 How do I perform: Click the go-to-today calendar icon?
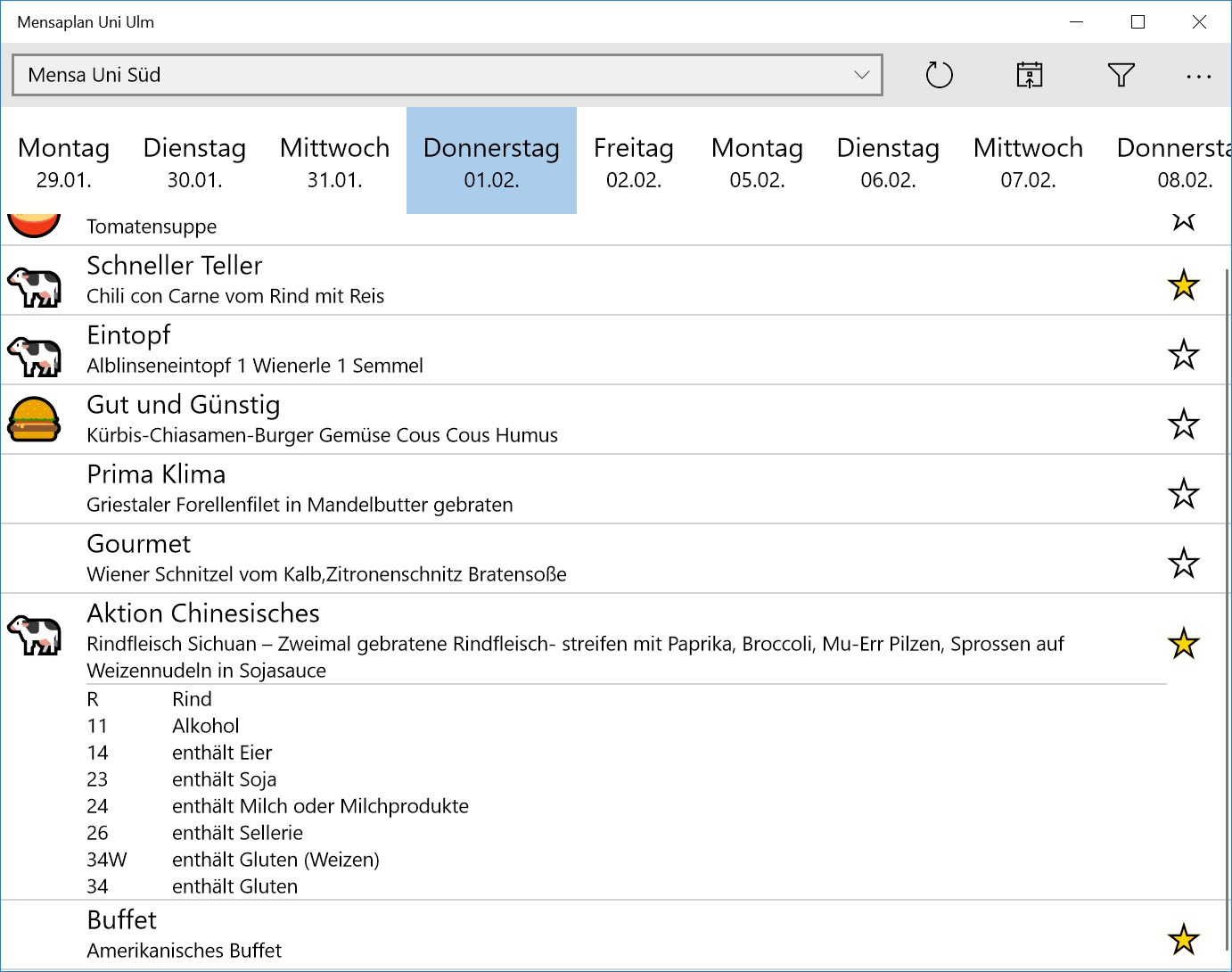(1030, 75)
